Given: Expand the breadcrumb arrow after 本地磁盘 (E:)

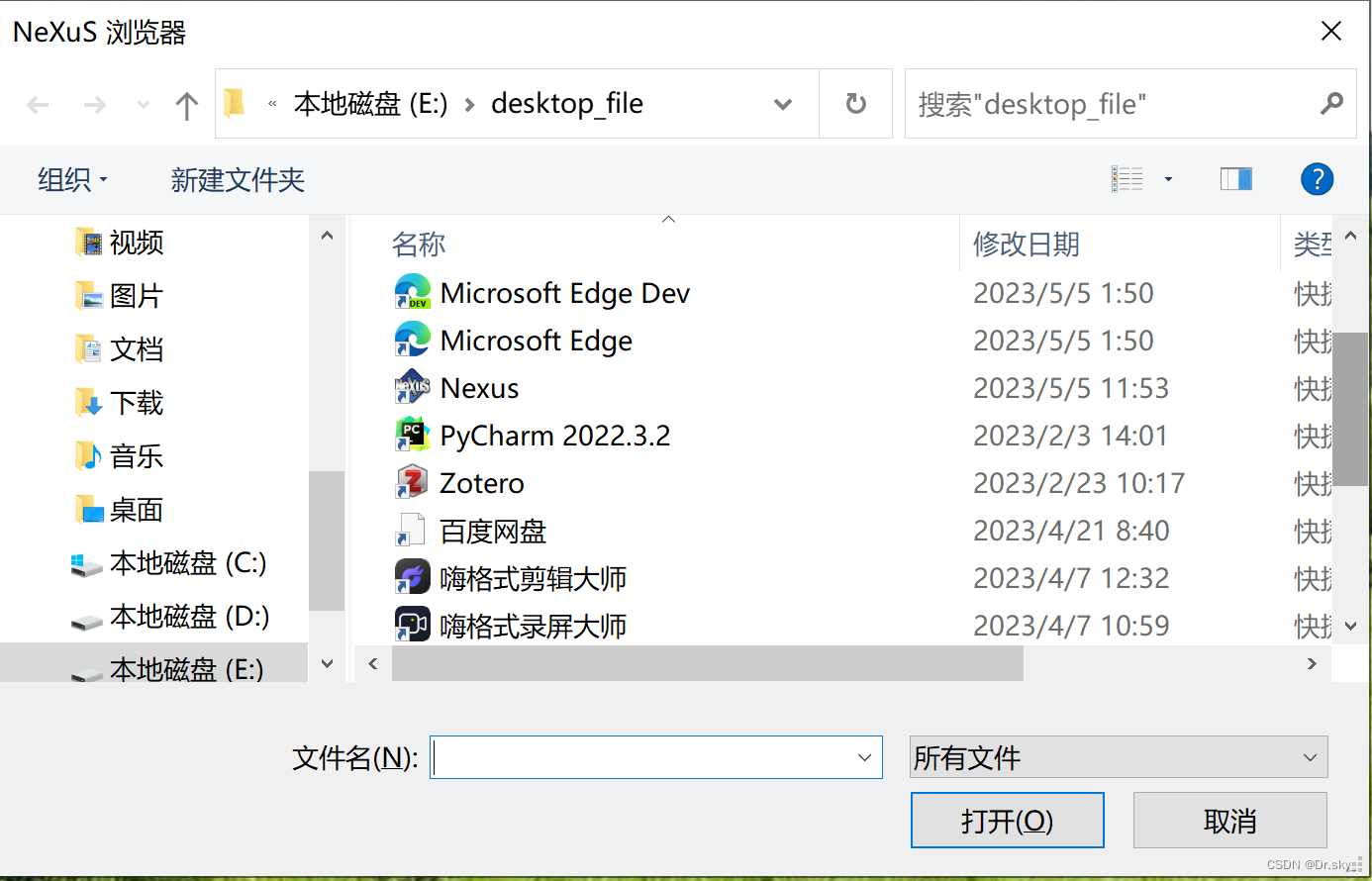Looking at the screenshot, I should 469,104.
